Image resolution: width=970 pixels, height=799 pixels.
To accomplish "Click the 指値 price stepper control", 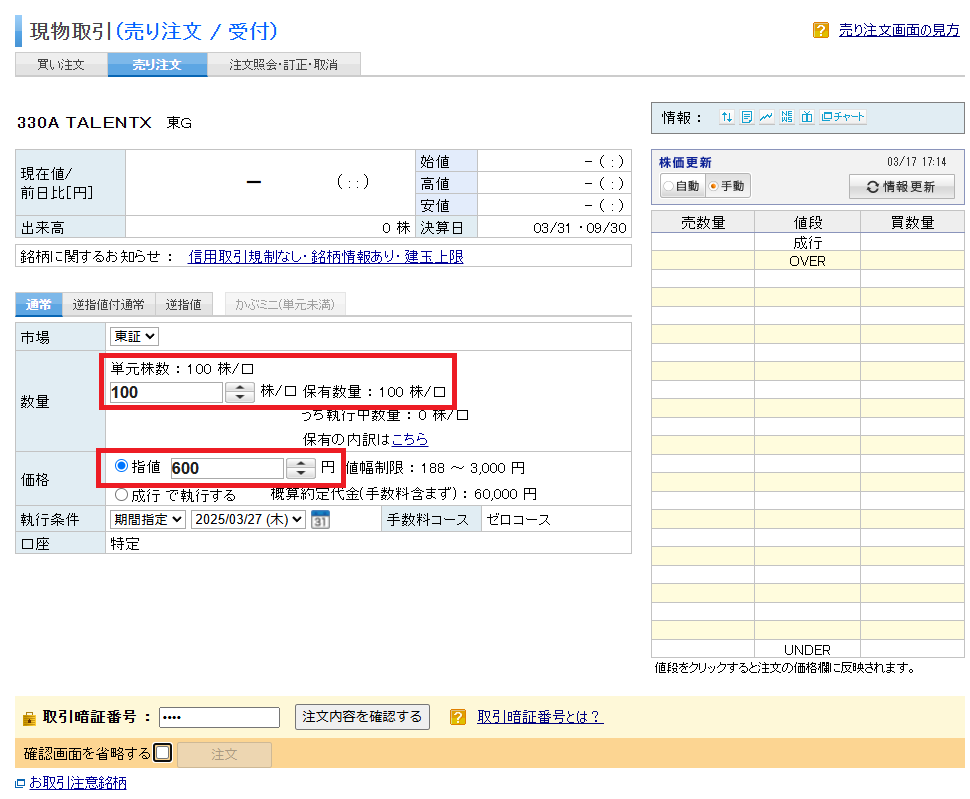I will pyautogui.click(x=301, y=468).
